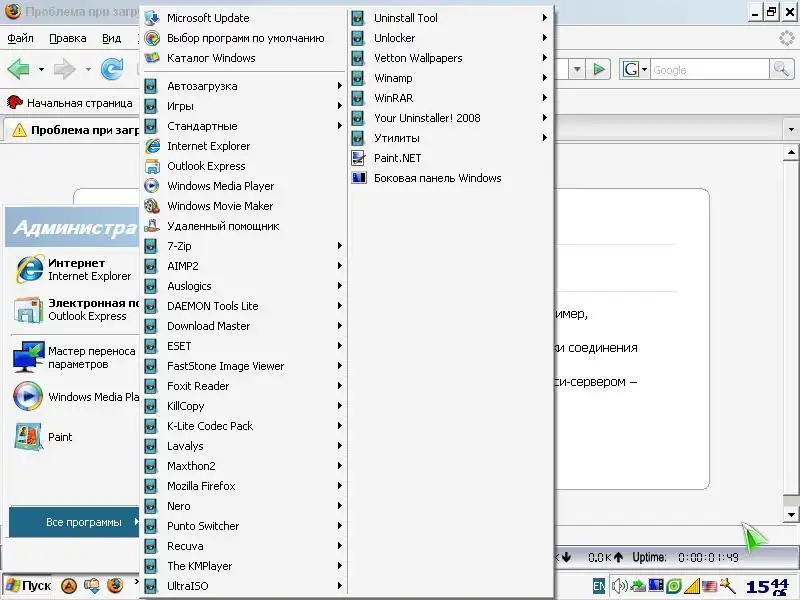Click the Firefox forward arrow button
The width and height of the screenshot is (800, 600).
point(65,69)
